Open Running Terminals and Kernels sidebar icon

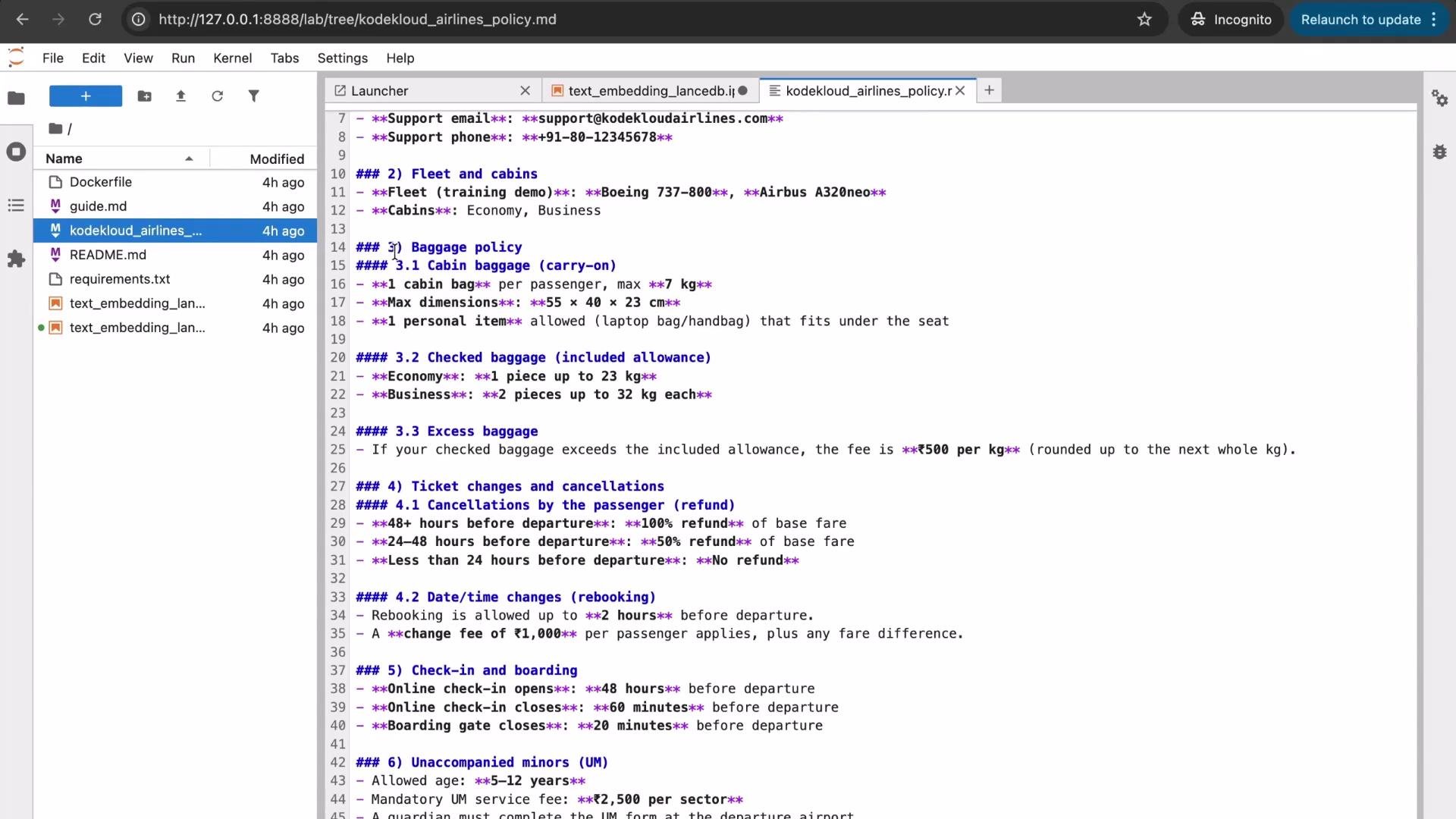[16, 152]
